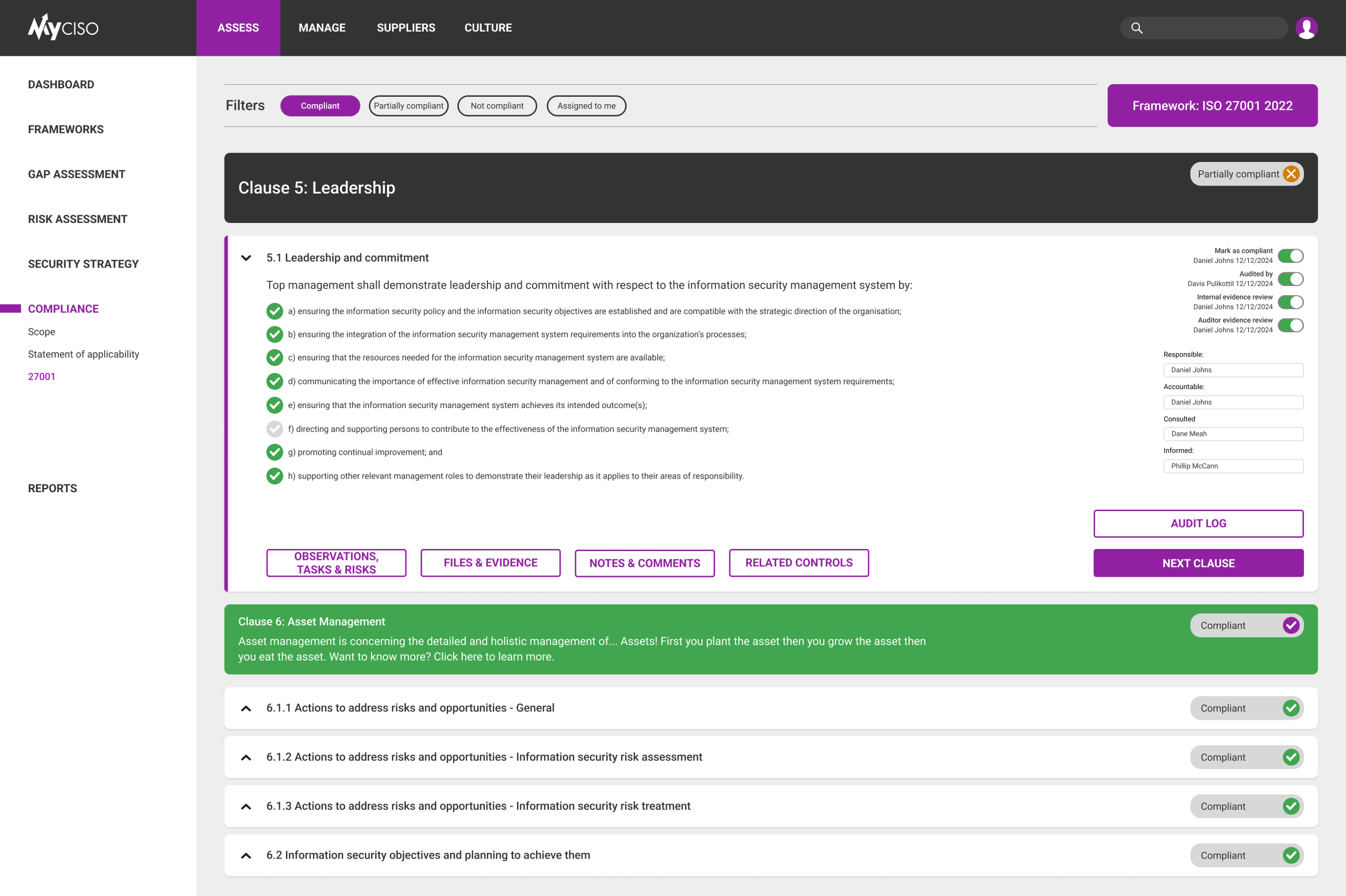Screen dimensions: 1346x896
Task: Click green checkmark icon for 6.2 Compliant
Action: (x=1291, y=856)
